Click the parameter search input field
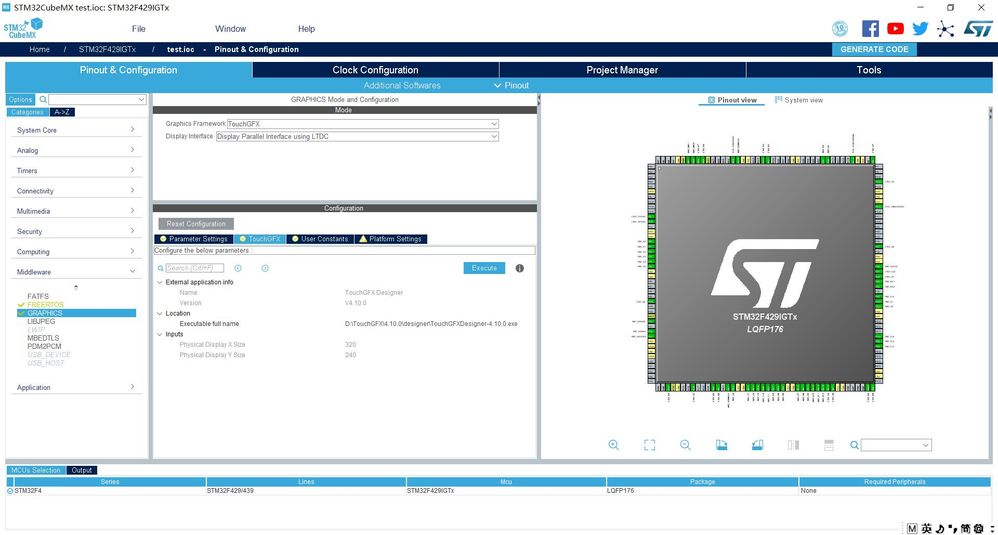The image size is (998, 535). point(195,268)
